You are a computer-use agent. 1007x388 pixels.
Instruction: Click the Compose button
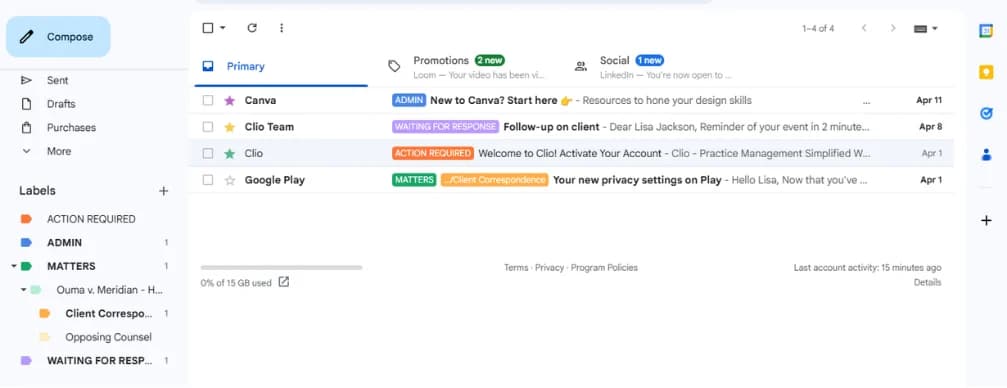[58, 37]
